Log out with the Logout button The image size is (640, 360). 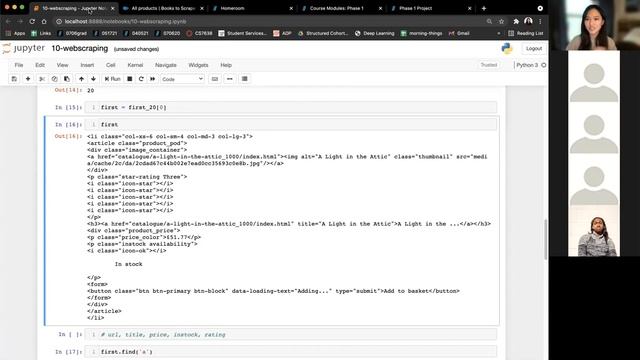coord(534,49)
